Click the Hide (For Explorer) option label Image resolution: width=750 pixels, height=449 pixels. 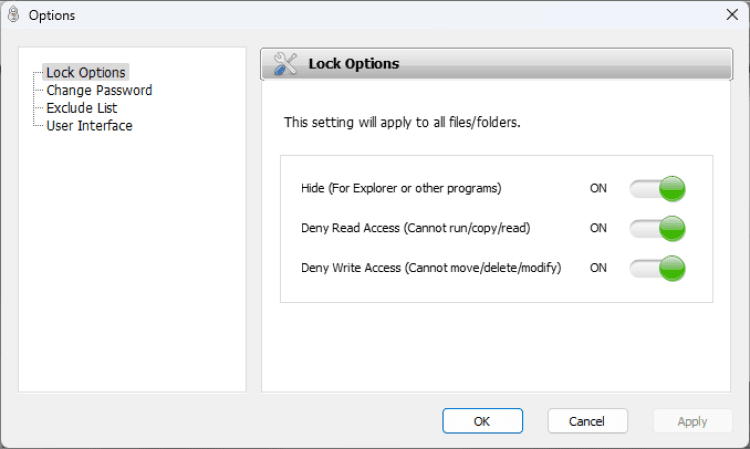tap(400, 188)
